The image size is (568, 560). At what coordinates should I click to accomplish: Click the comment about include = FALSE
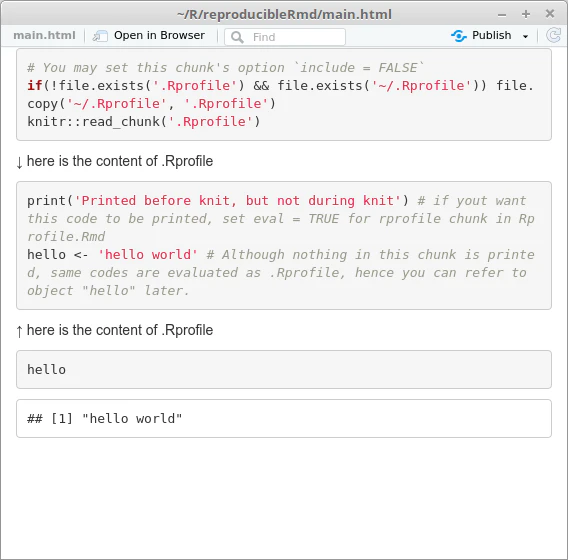click(225, 68)
